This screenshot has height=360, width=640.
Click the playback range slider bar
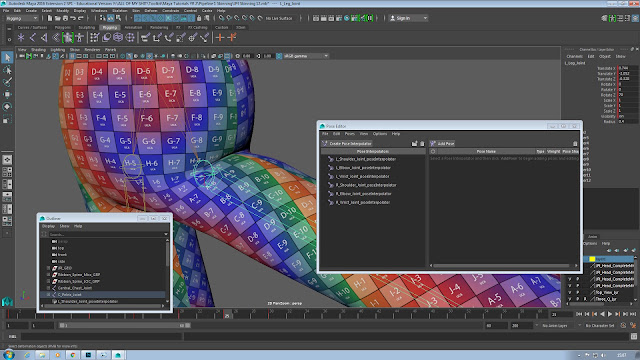pyautogui.click(x=124, y=325)
